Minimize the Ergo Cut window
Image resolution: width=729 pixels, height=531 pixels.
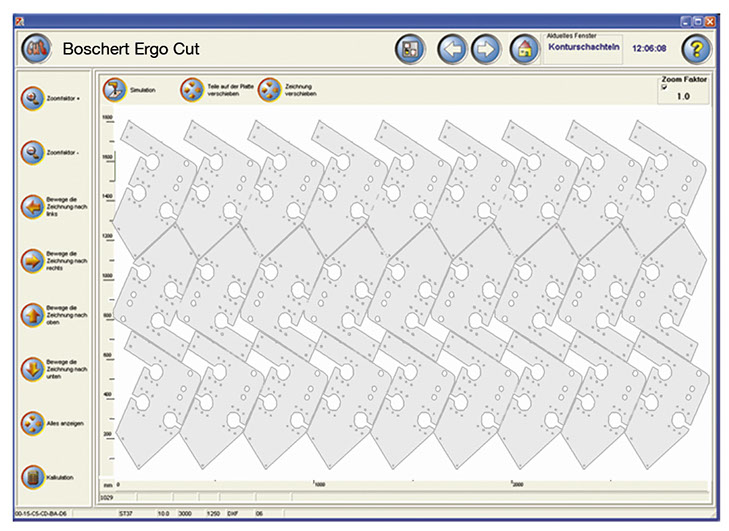(x=686, y=21)
